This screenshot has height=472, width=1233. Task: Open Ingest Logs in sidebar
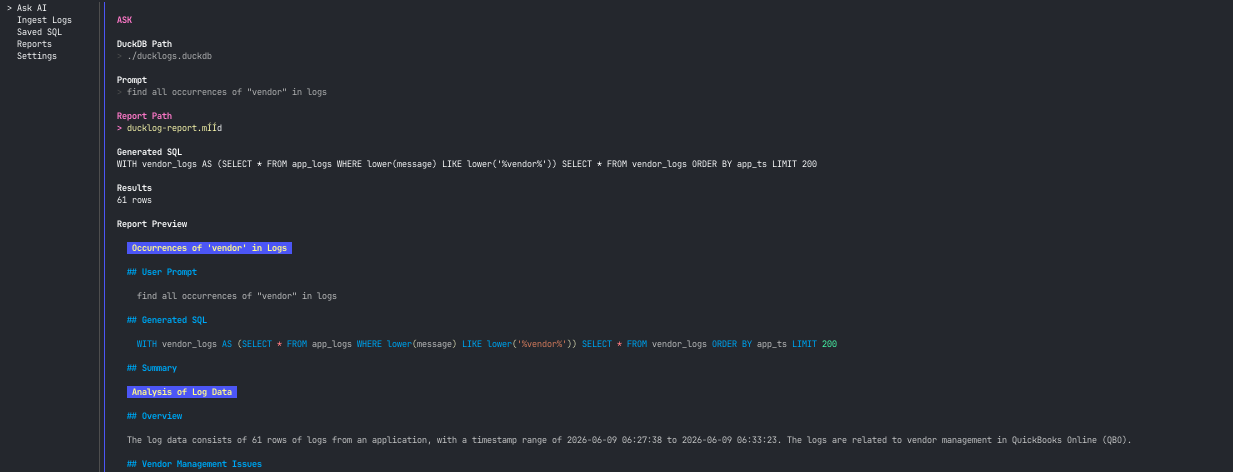point(44,20)
